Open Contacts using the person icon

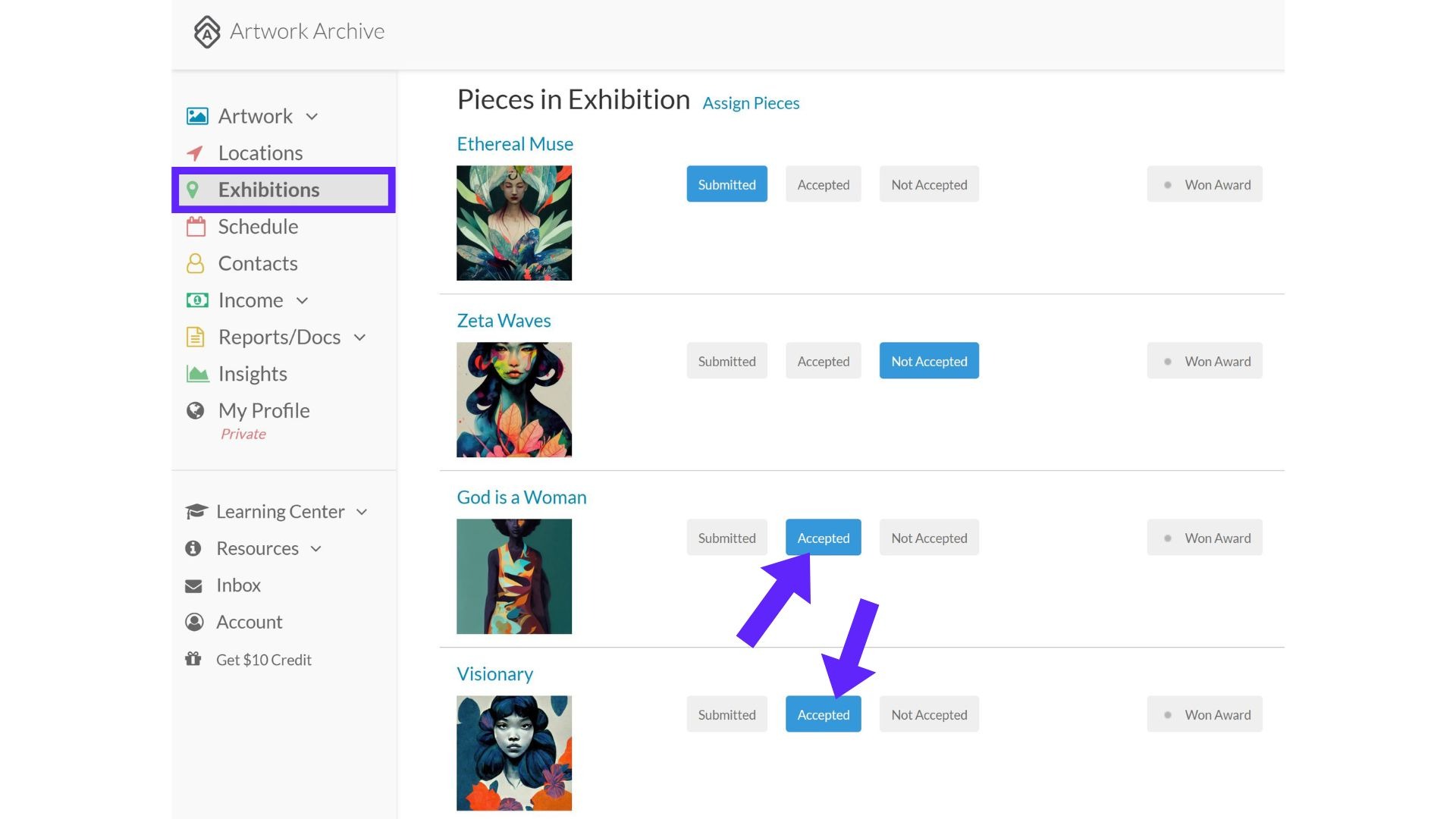196,263
